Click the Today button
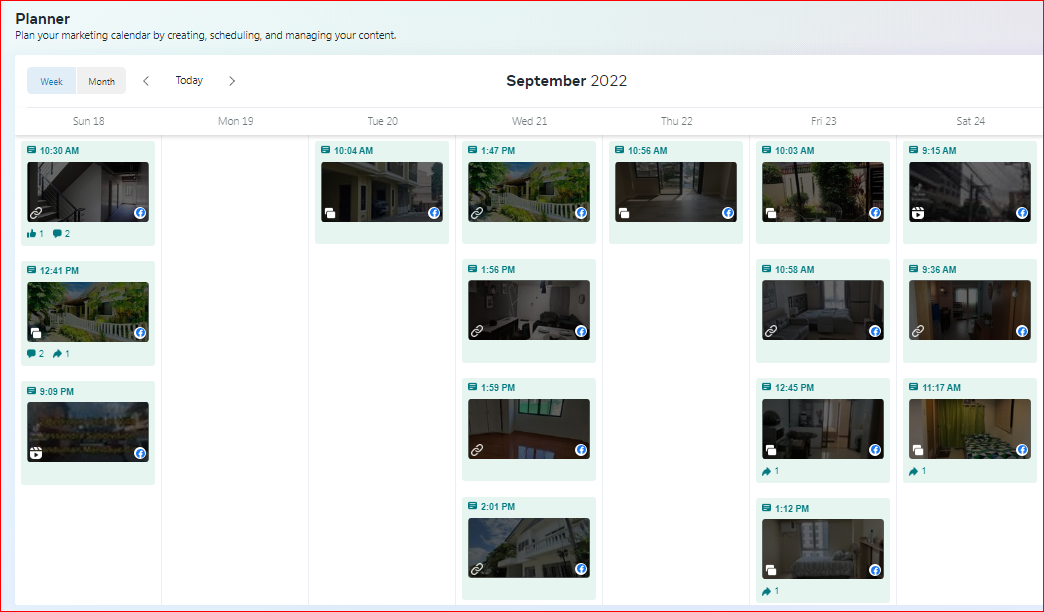This screenshot has width=1044, height=612. point(189,81)
